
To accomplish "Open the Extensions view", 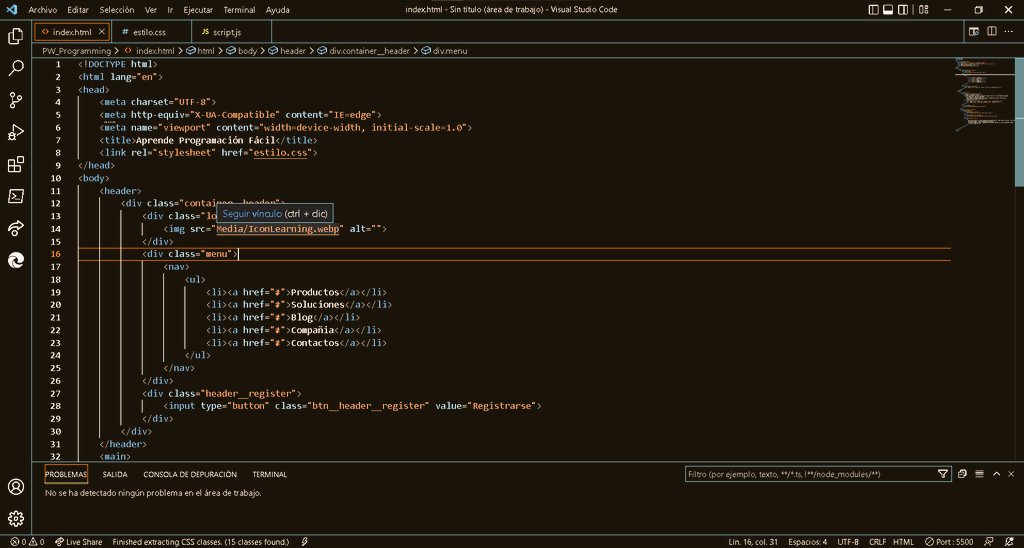I will tap(16, 164).
